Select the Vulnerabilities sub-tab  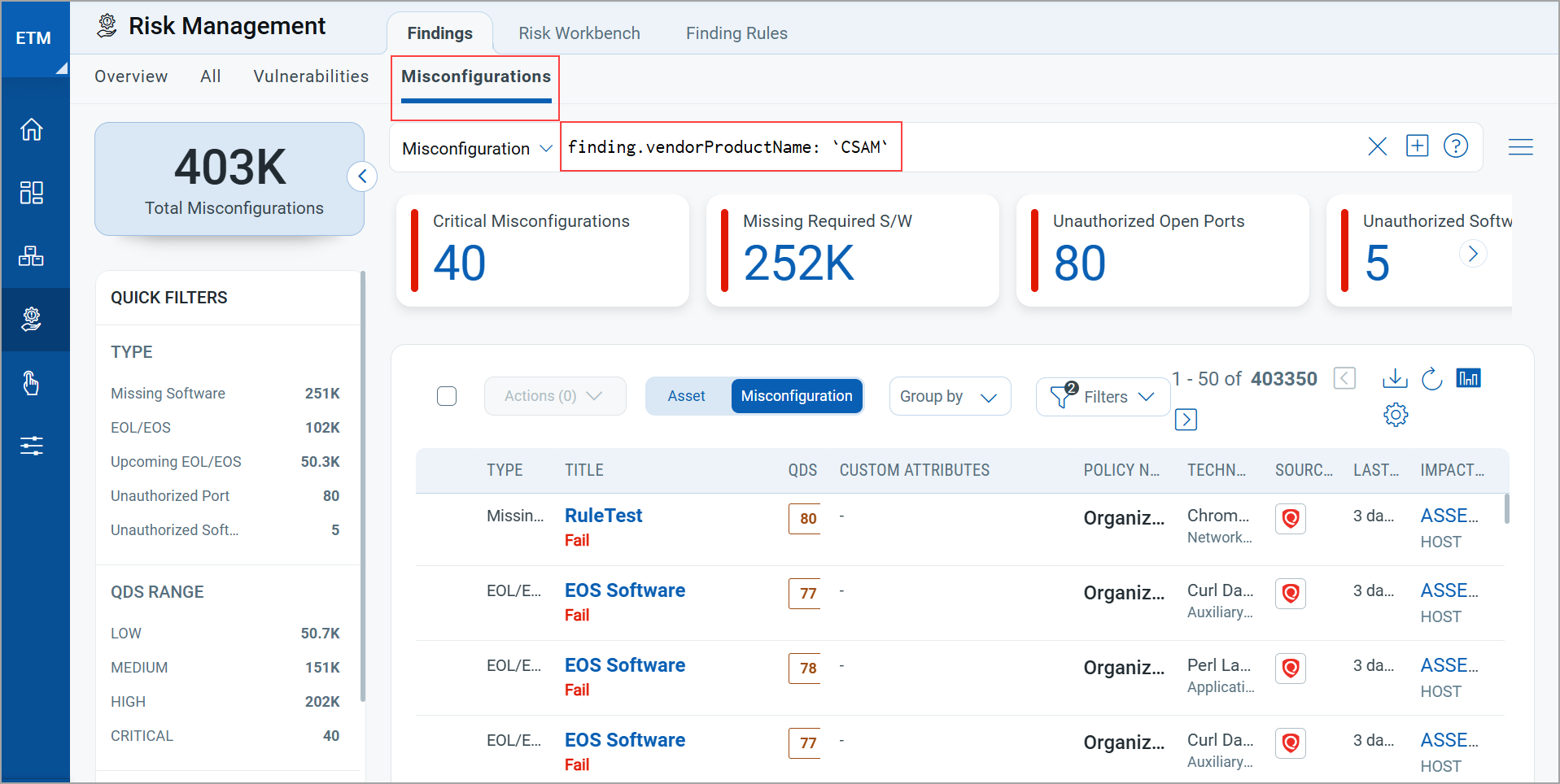click(311, 76)
